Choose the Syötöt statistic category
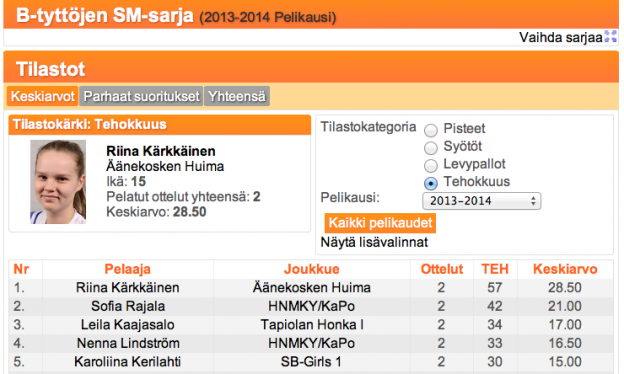This screenshot has width=624, height=374. (x=431, y=148)
